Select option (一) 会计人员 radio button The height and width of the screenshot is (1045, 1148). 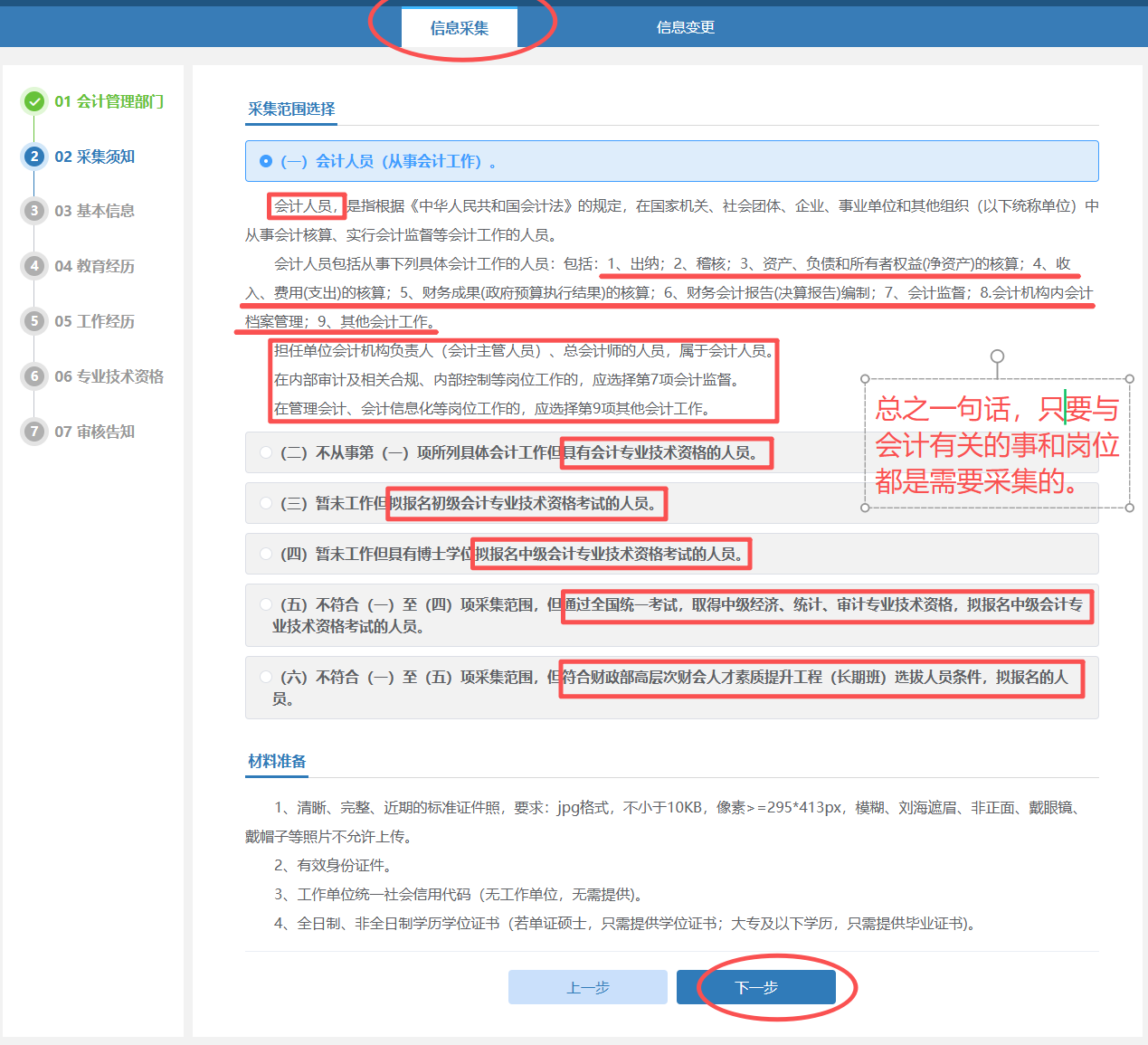click(266, 161)
